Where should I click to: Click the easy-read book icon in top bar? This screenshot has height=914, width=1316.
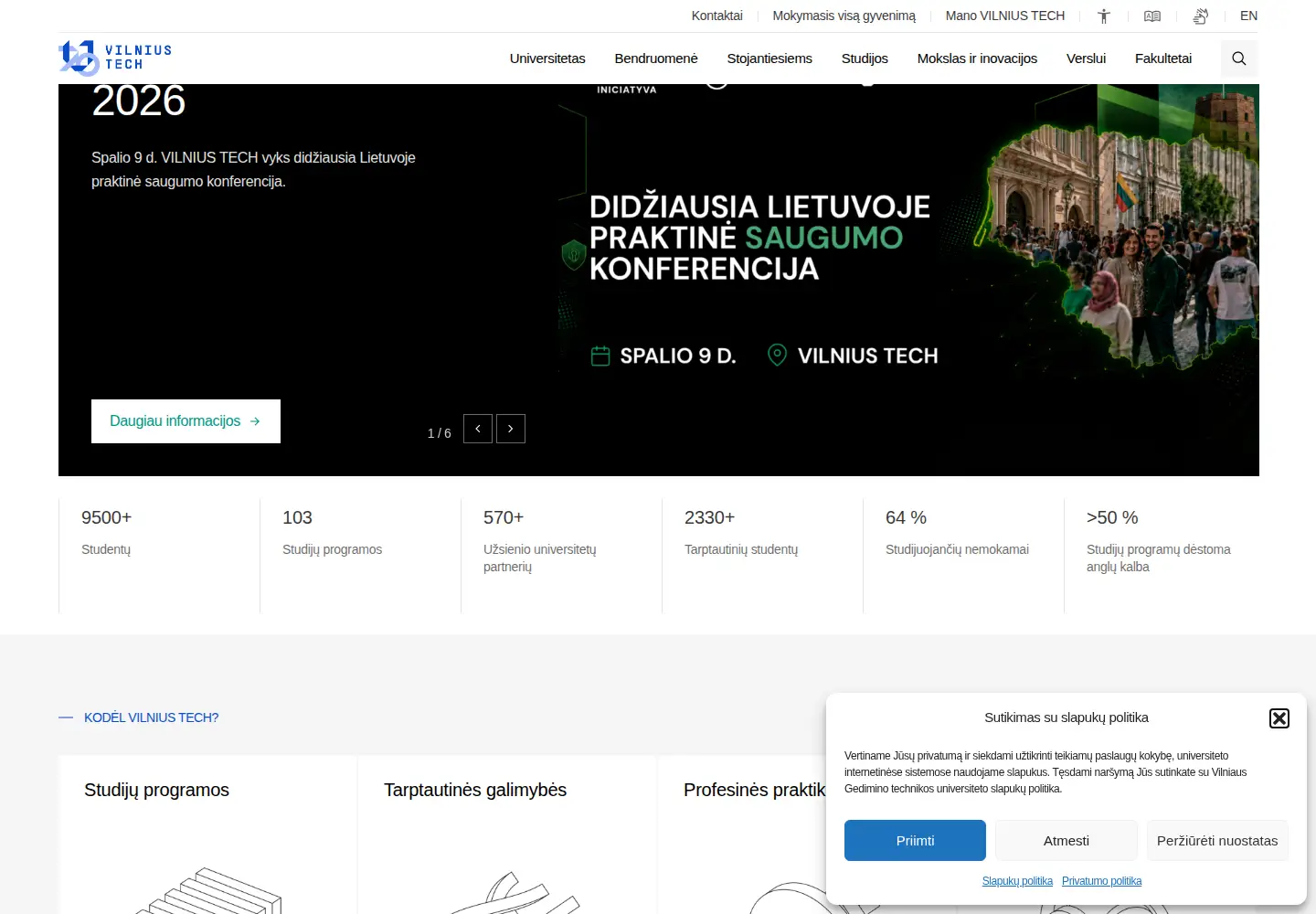[x=1152, y=16]
